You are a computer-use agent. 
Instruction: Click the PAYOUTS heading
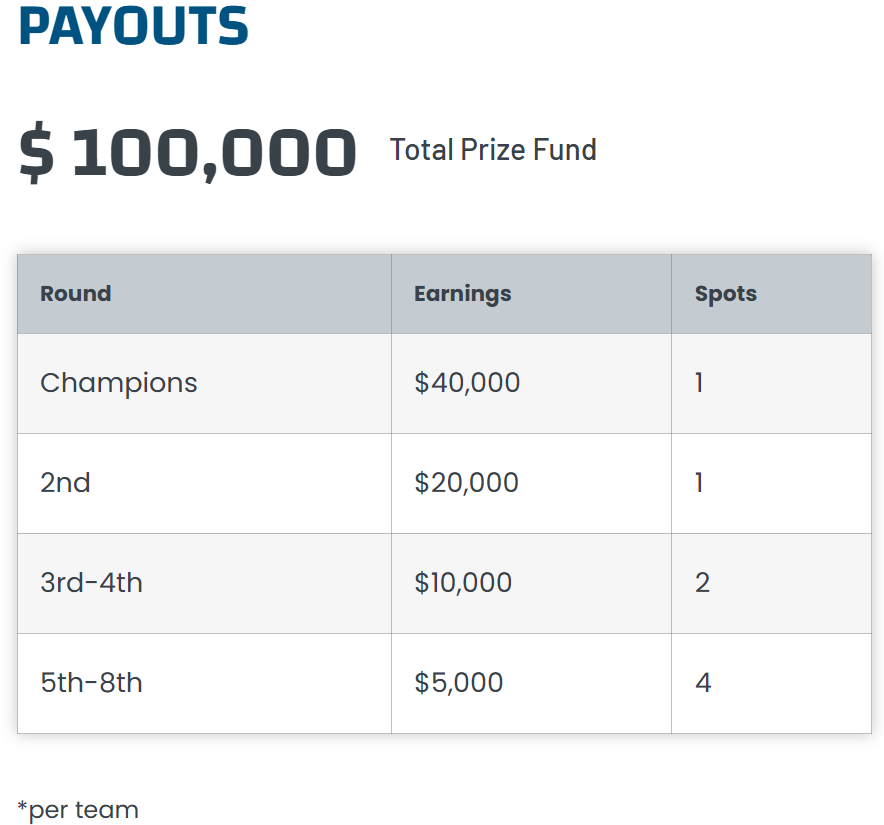(133, 26)
